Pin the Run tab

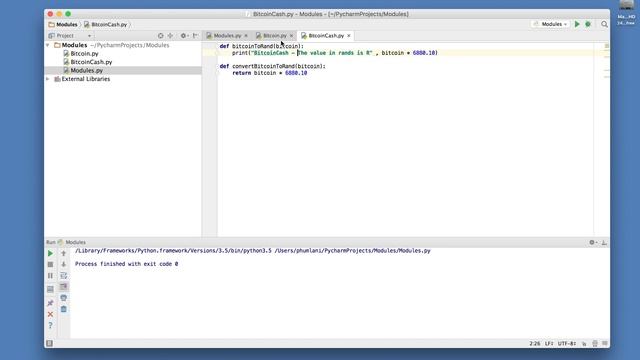(50, 303)
